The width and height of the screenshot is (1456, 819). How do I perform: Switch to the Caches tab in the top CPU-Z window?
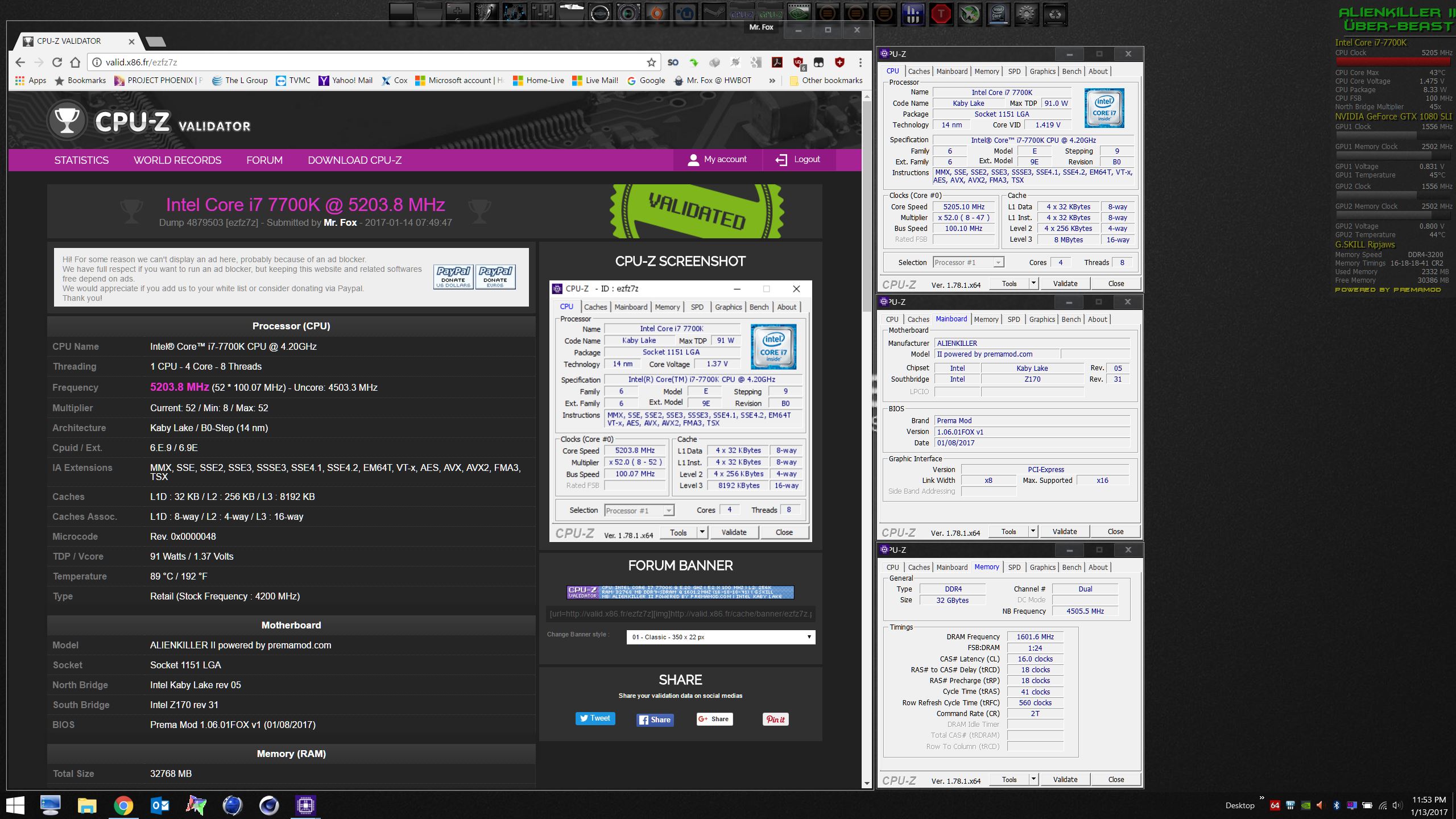(x=919, y=71)
